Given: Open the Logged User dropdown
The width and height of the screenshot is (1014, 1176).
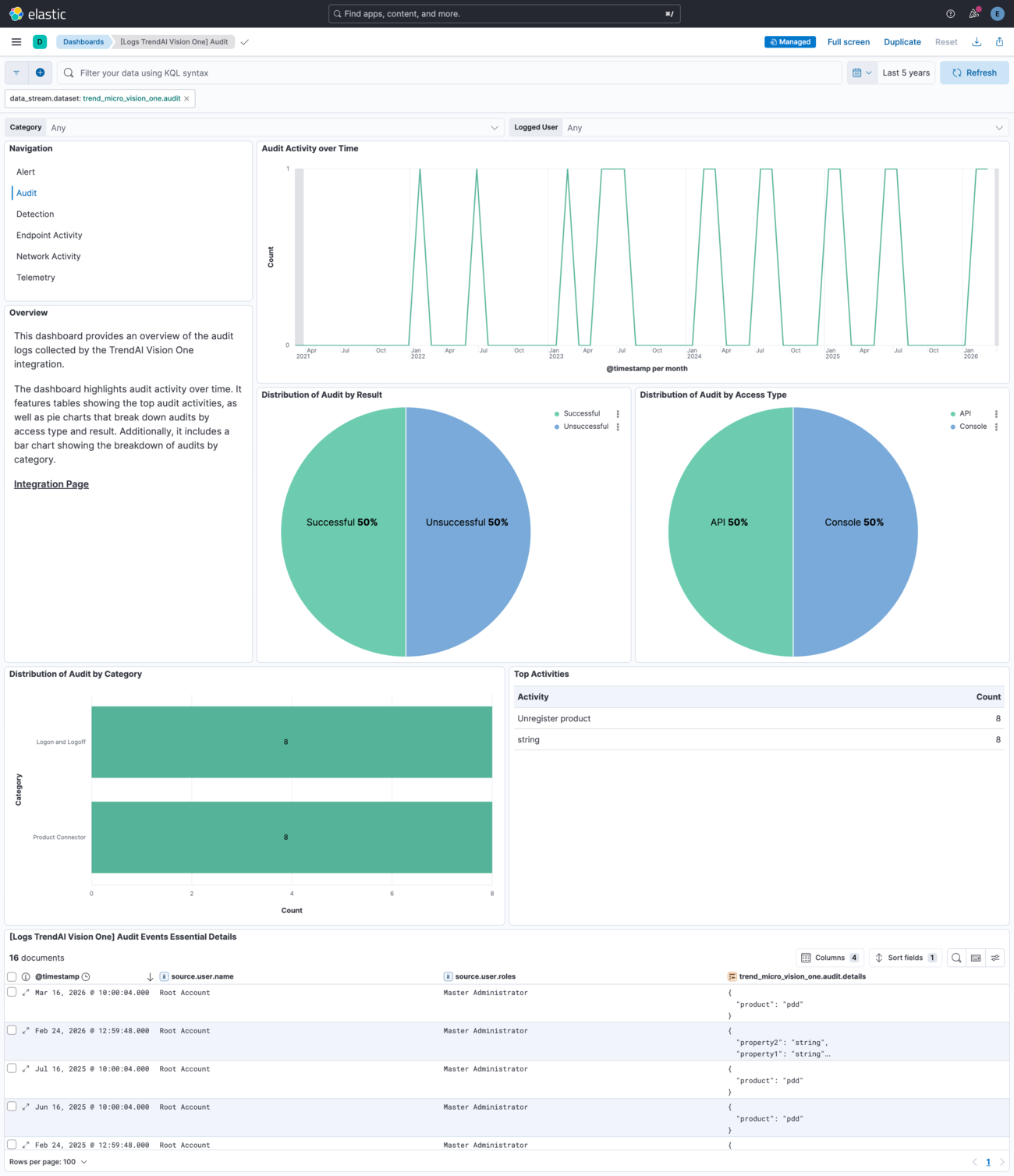Looking at the screenshot, I should click(780, 127).
